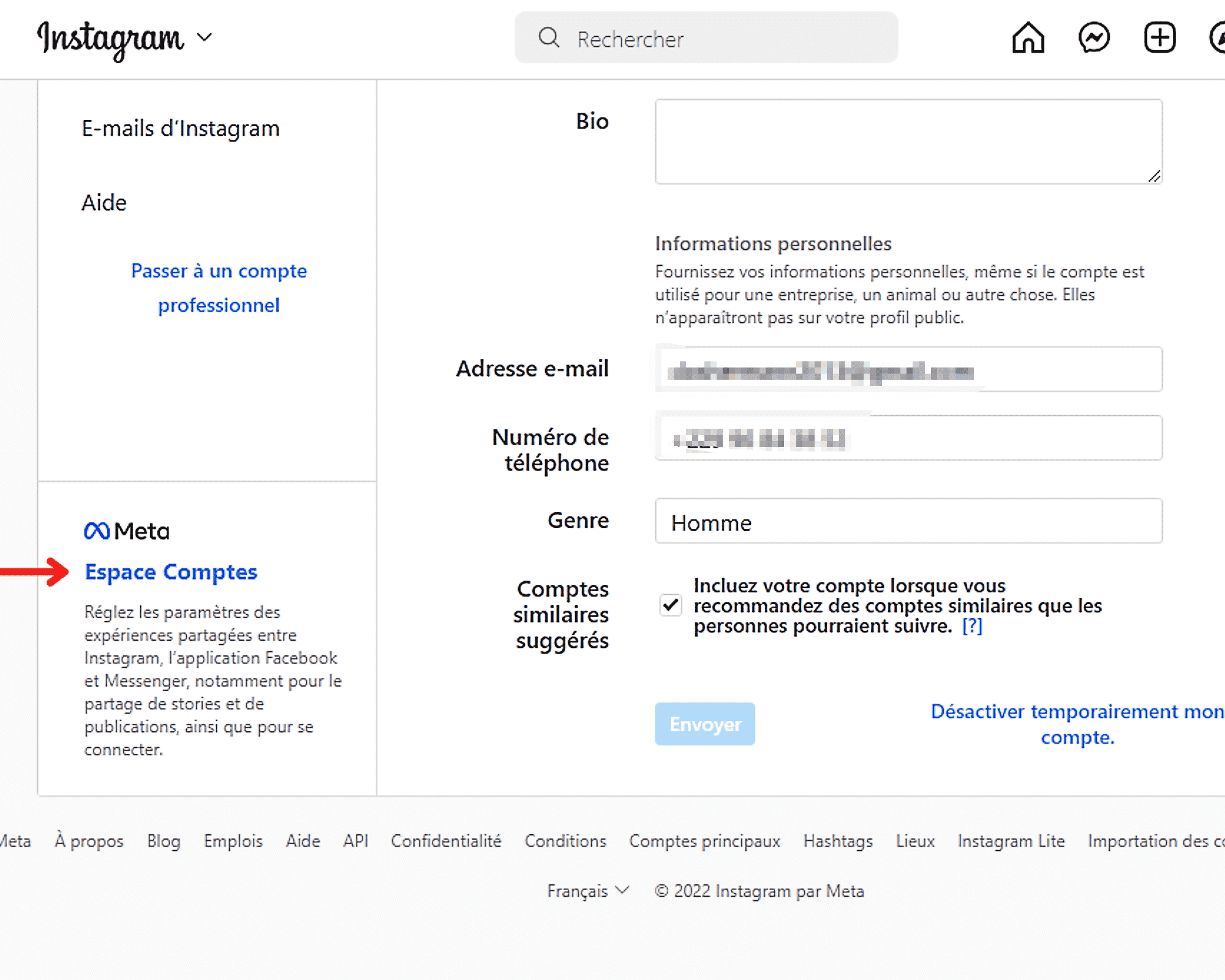Image resolution: width=1225 pixels, height=980 pixels.
Task: Open E-mails d'Instagram settings section
Action: tap(181, 129)
